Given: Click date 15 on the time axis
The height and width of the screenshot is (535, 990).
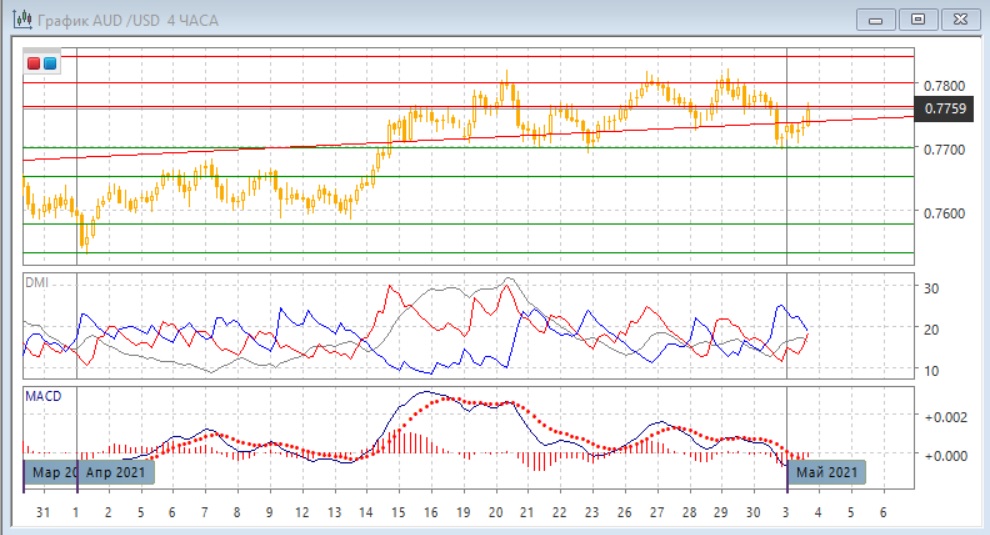Looking at the screenshot, I should [x=398, y=512].
